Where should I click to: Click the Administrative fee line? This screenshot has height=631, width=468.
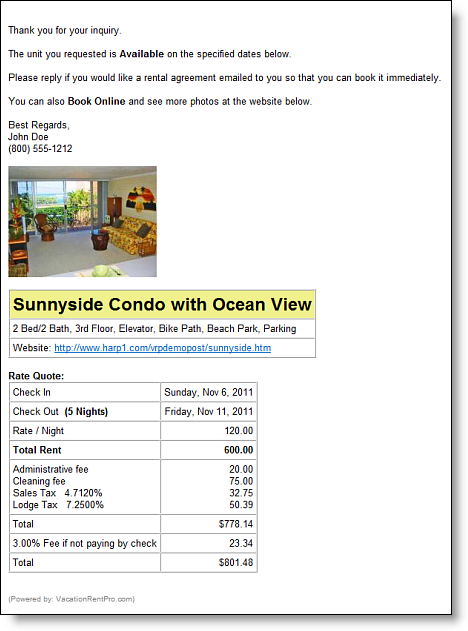pos(51,469)
